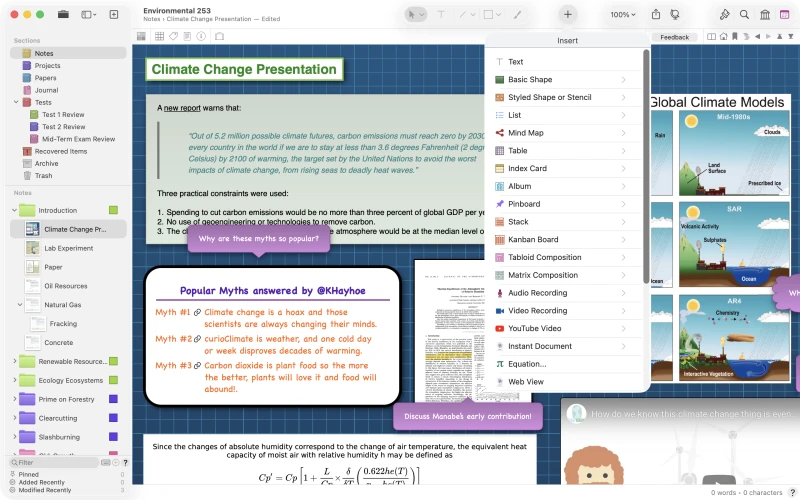Follow the 'new report' link
This screenshot has width=800, height=500.
tap(182, 108)
